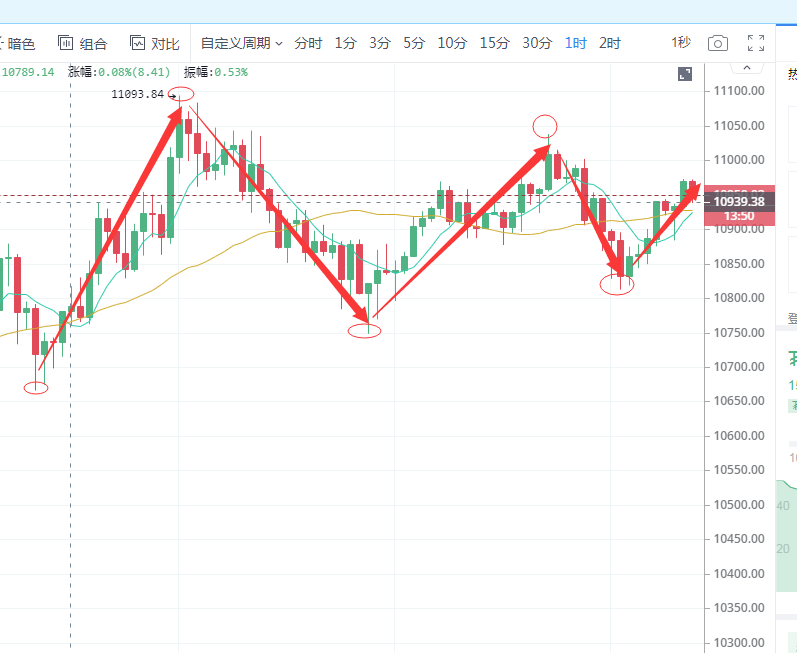Viewport: 797px width, 653px height.
Task: Click the 3分 interval option
Action: [380, 43]
